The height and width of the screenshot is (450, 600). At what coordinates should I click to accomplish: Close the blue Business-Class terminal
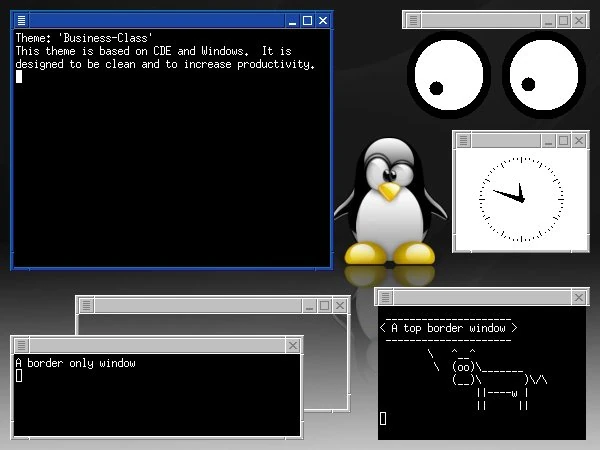[x=323, y=20]
